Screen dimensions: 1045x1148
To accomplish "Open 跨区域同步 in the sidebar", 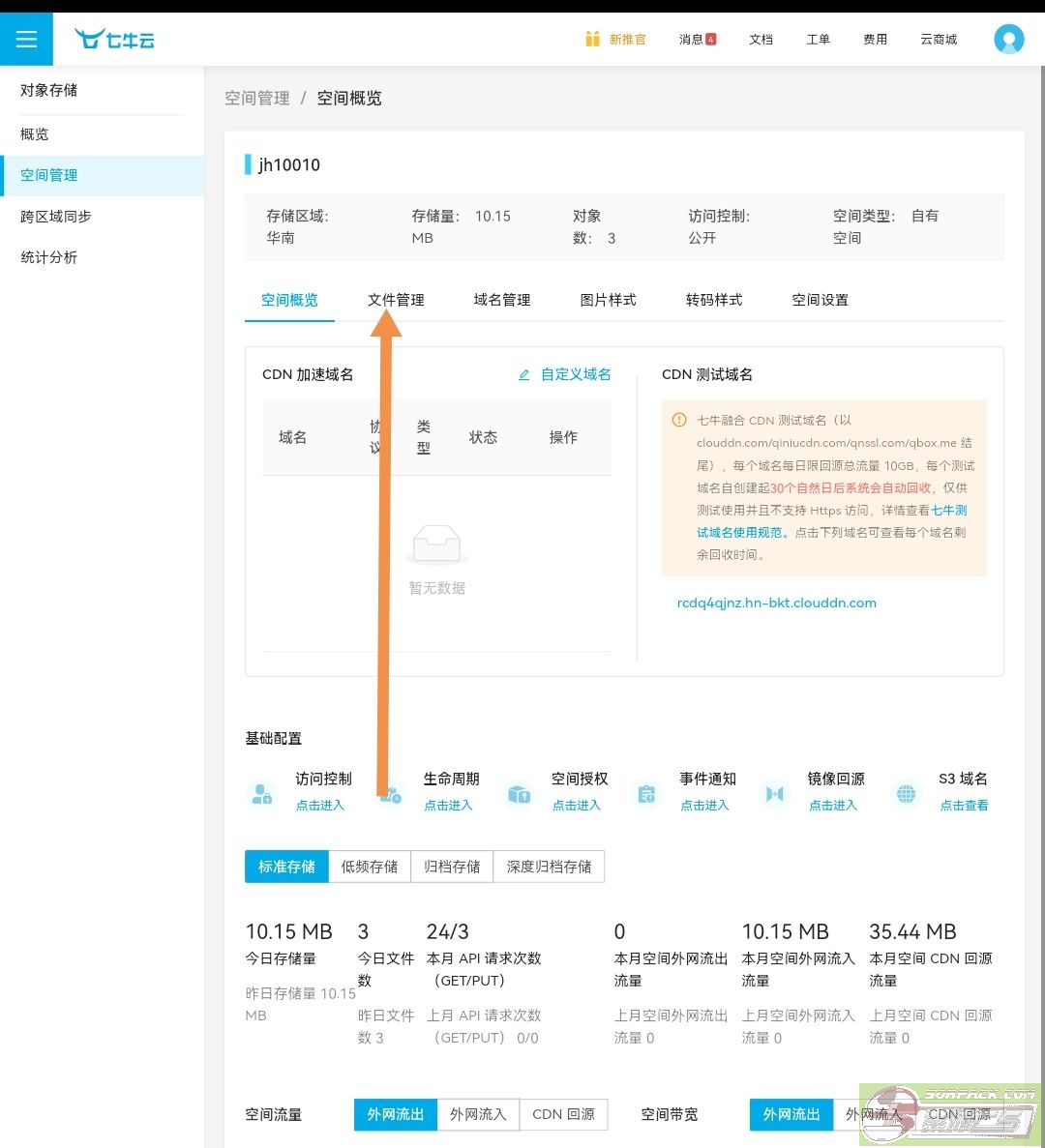I will [103, 216].
